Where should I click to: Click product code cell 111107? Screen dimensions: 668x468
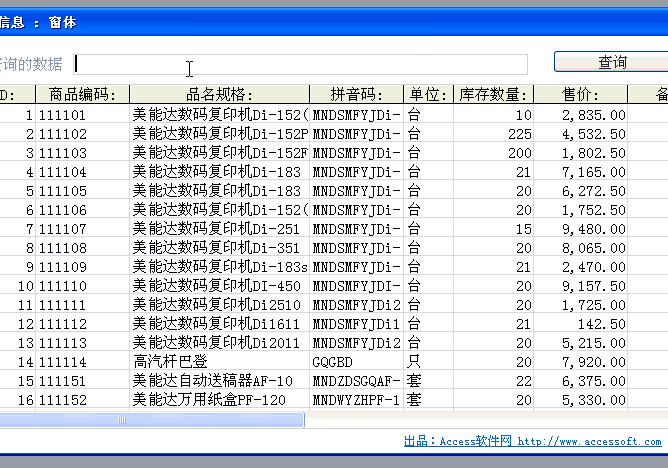click(83, 229)
